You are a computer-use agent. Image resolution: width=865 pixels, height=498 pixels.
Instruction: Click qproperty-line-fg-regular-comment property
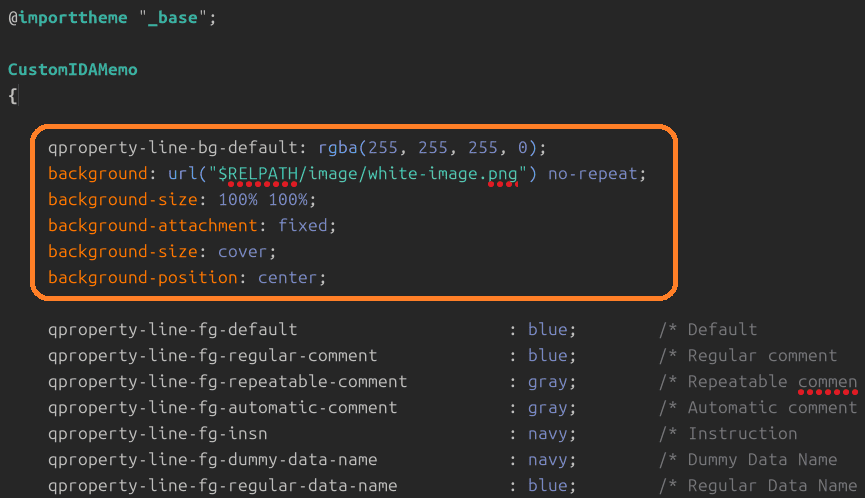[212, 355]
